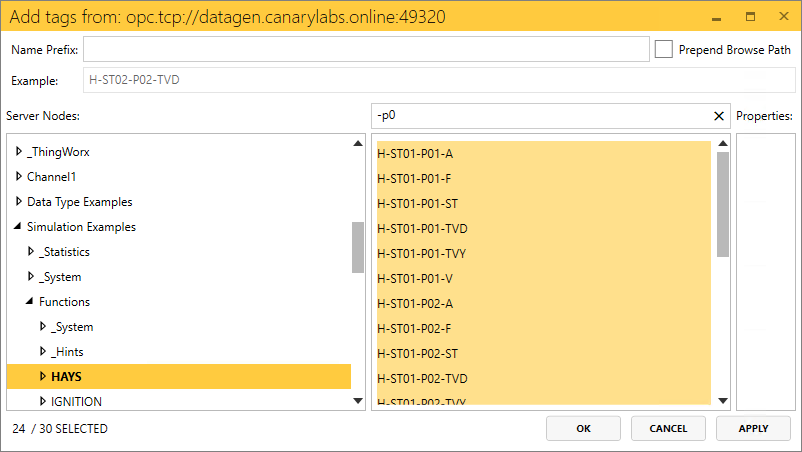Select the Data Type Examples node
The image size is (802, 452).
(x=79, y=202)
